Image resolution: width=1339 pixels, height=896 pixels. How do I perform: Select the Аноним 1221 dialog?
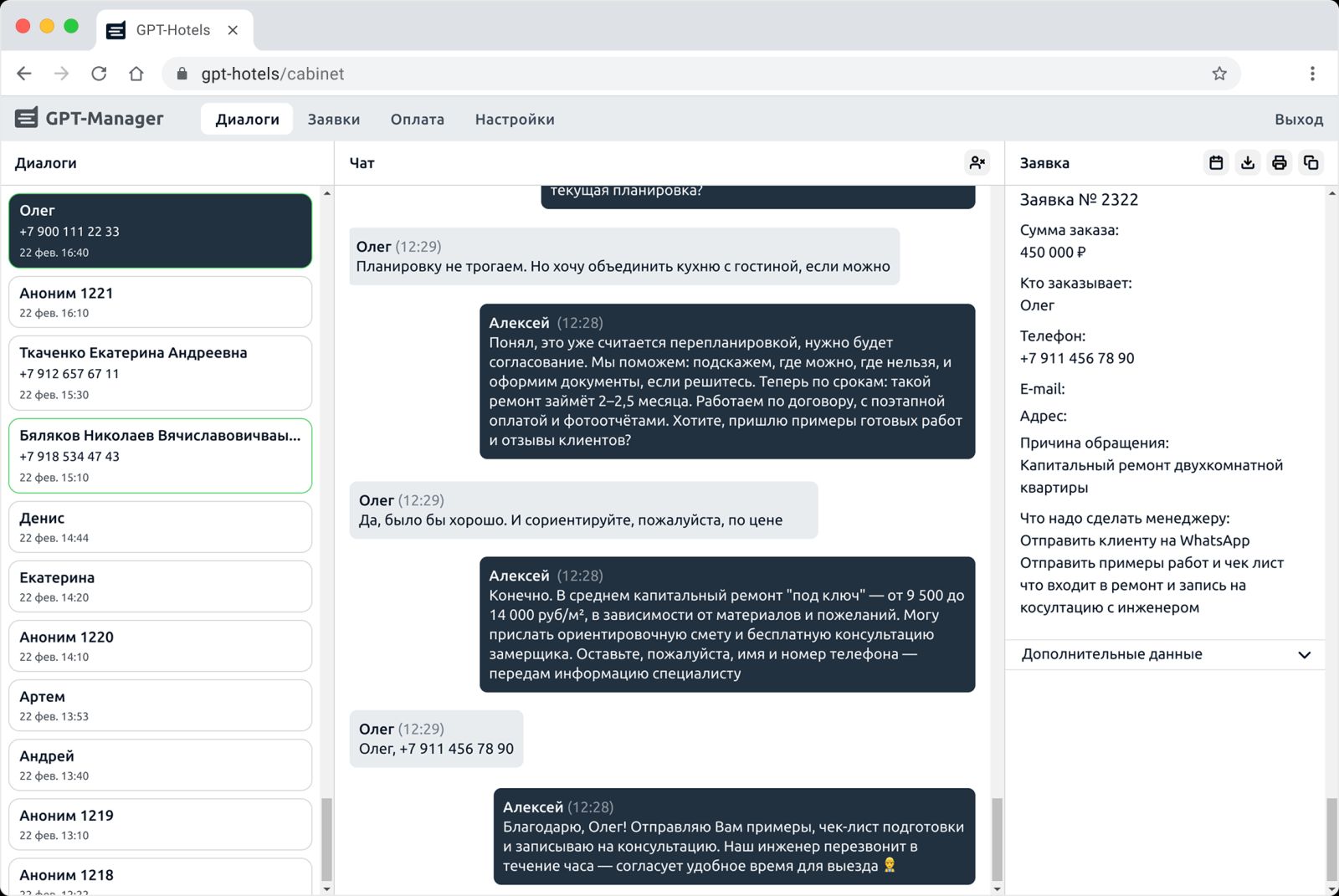click(160, 302)
